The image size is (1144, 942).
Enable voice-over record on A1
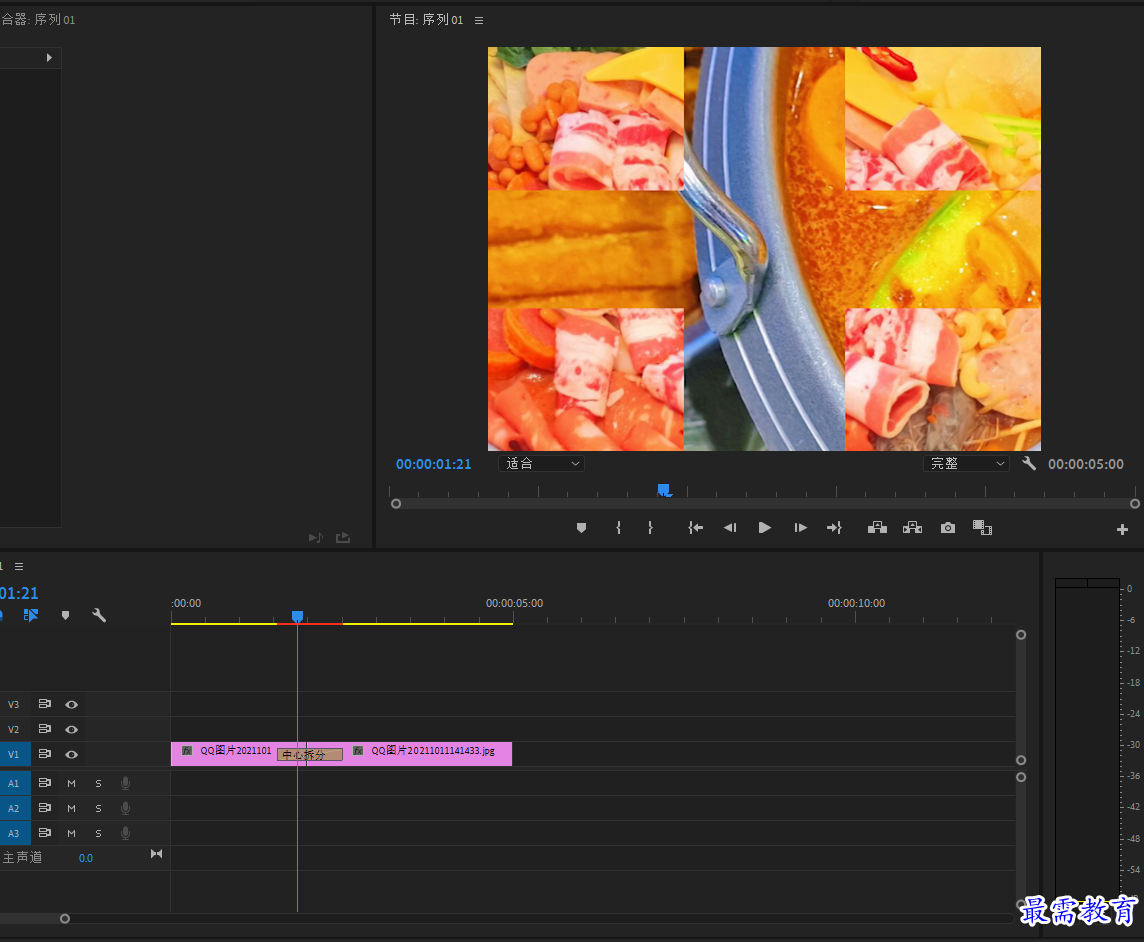pos(125,783)
